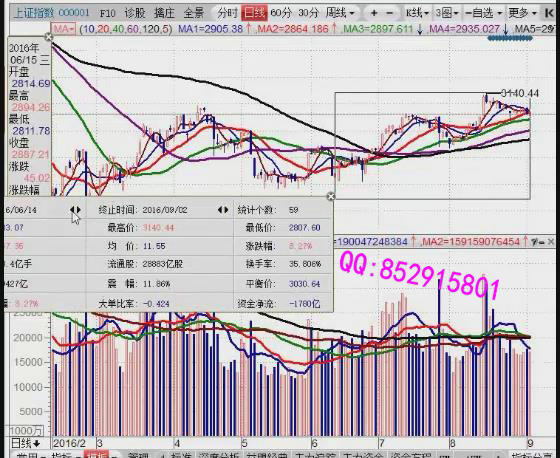560x458 pixels.
Task: Open the K线 chart type dropdown
Action: pos(418,13)
